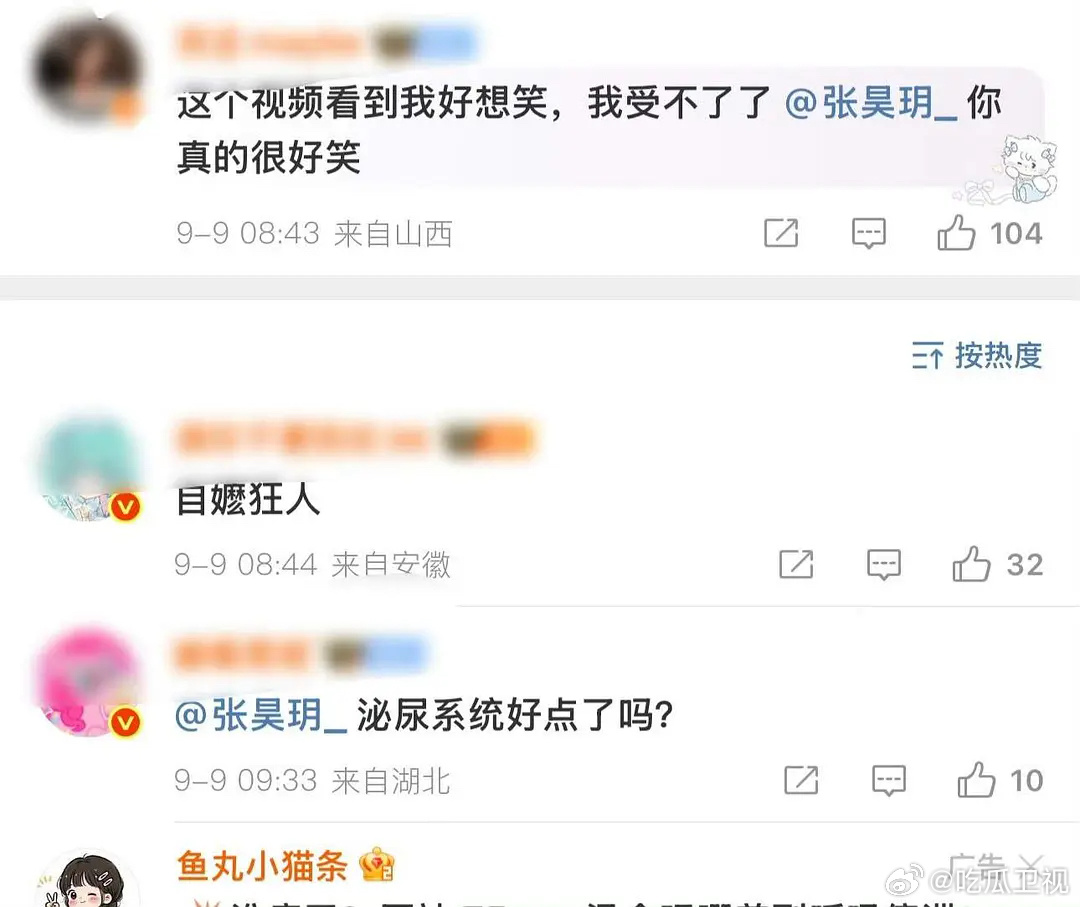The height and width of the screenshot is (907, 1080).
Task: Open reply icon on 自嫖狂人 comment
Action: (x=884, y=565)
